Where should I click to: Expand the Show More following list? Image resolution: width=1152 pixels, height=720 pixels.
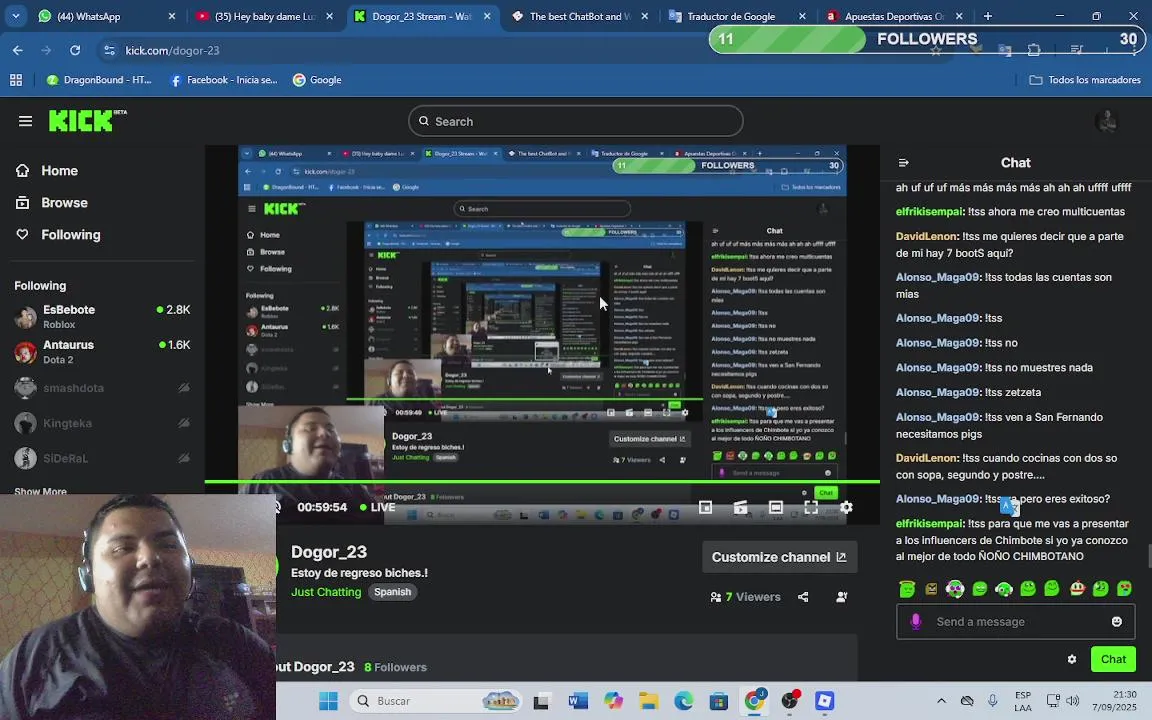click(40, 492)
